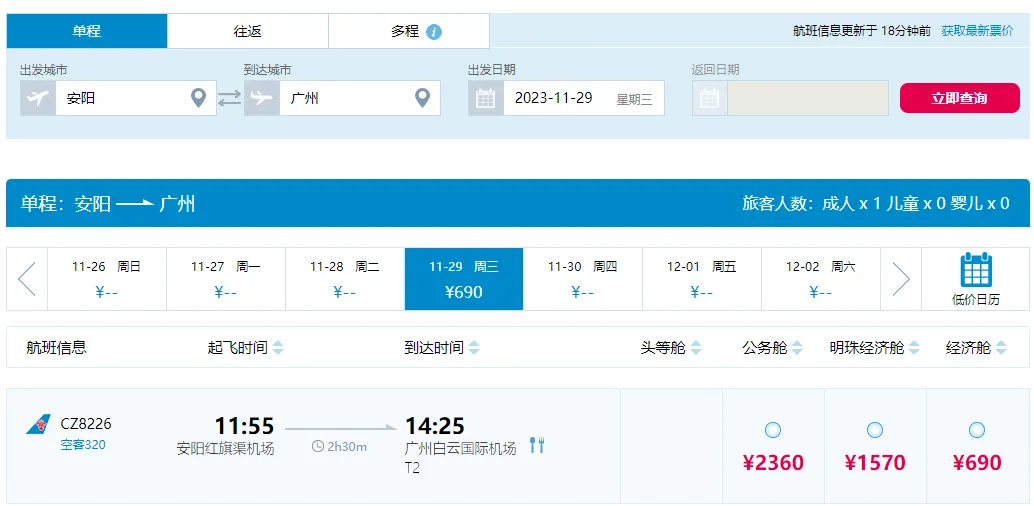Click aircraft type link 空客320
The image size is (1034, 506).
pos(83,445)
